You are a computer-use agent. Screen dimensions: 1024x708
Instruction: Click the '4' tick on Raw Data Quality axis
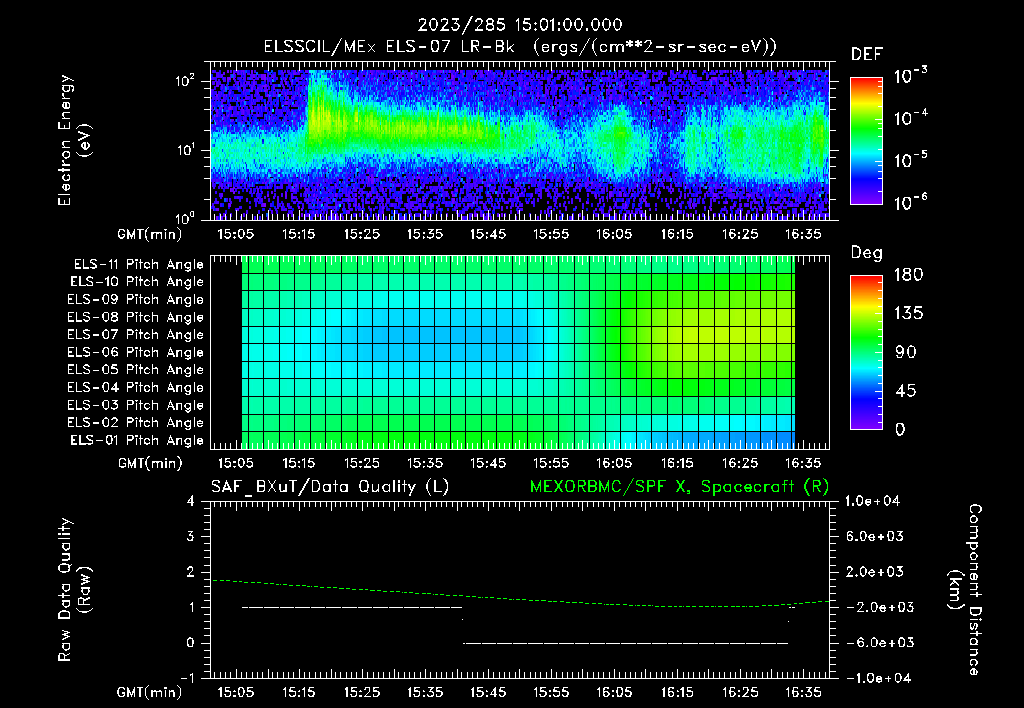pyautogui.click(x=191, y=502)
